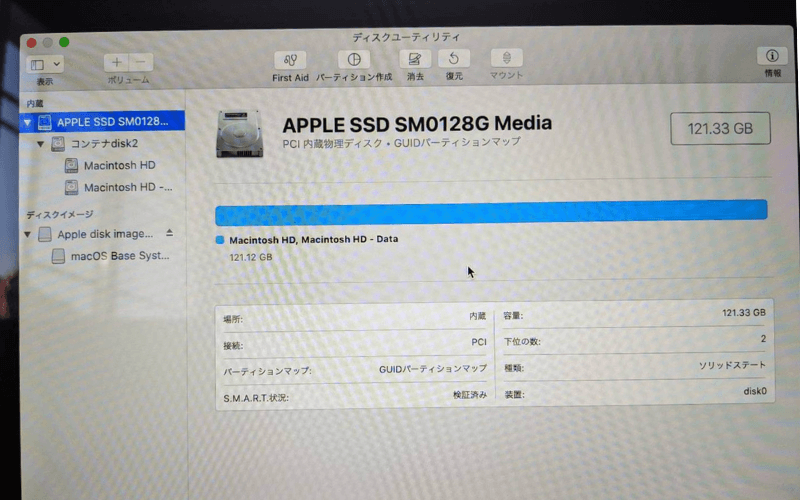The height and width of the screenshot is (500, 800).
Task: Click the ディスクユーティリティ window title
Action: 406,37
